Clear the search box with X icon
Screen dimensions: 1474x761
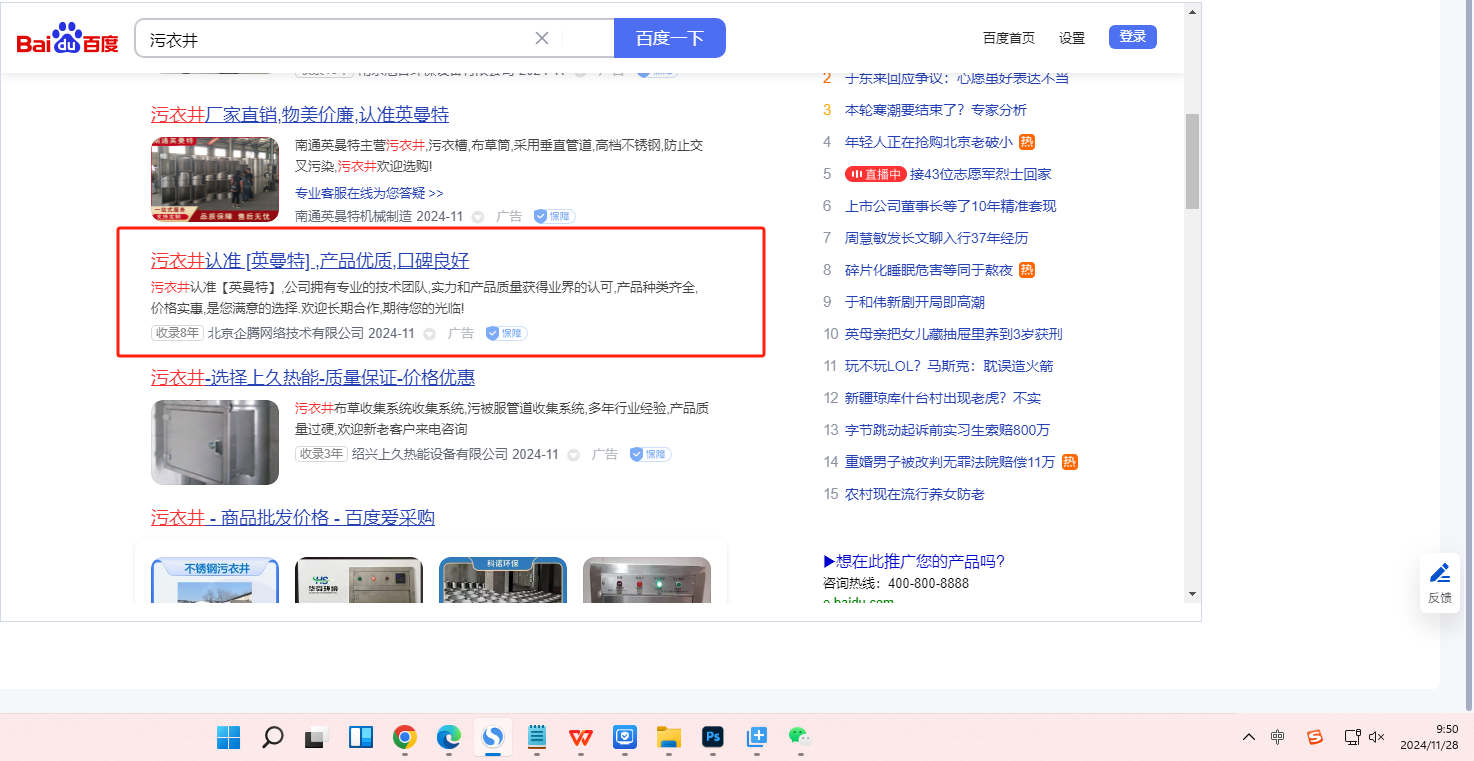pyautogui.click(x=542, y=38)
